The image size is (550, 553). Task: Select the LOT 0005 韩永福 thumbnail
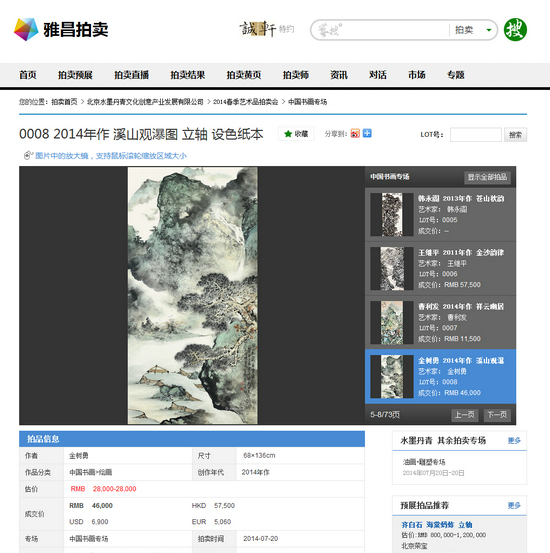coord(392,214)
